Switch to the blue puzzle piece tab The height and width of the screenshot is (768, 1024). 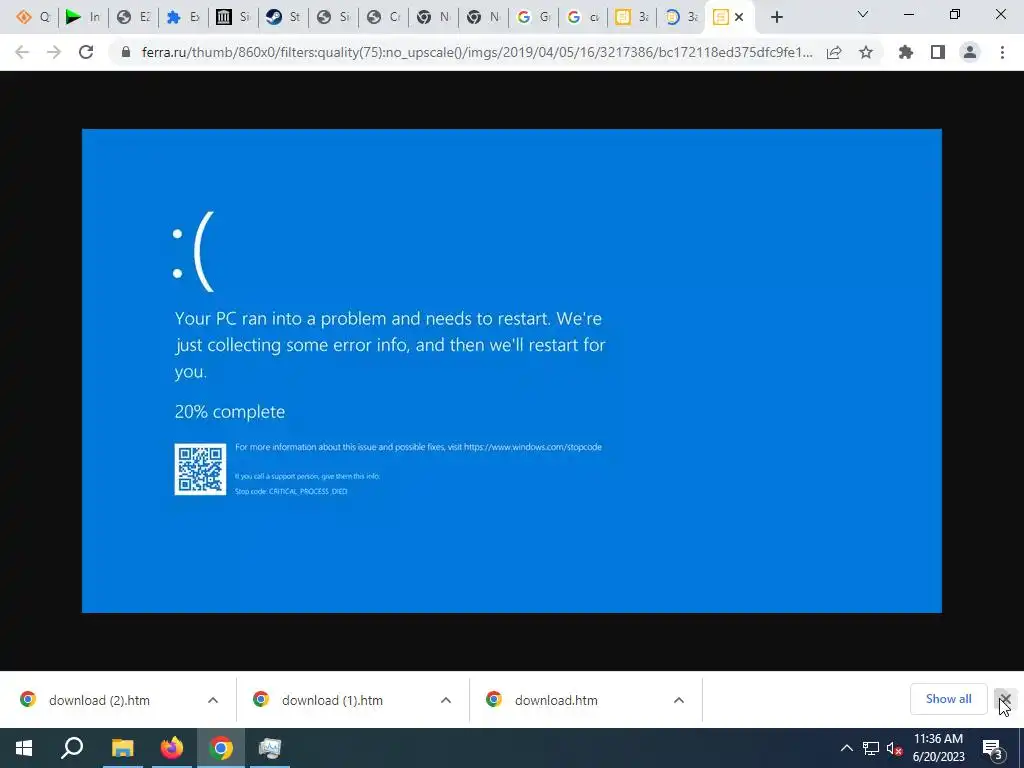coord(183,17)
